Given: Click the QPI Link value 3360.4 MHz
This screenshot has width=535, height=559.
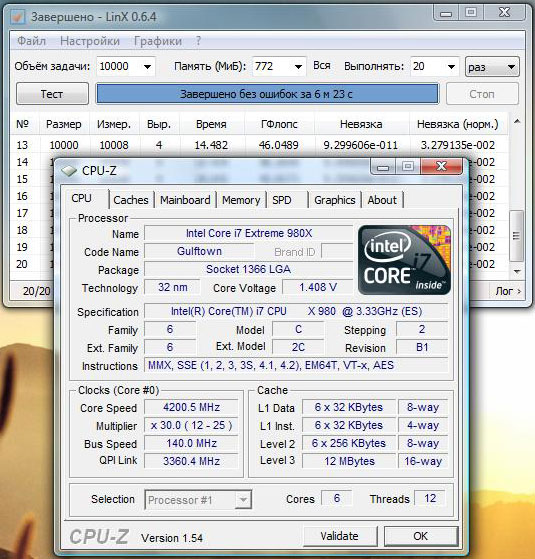Looking at the screenshot, I should (191, 461).
